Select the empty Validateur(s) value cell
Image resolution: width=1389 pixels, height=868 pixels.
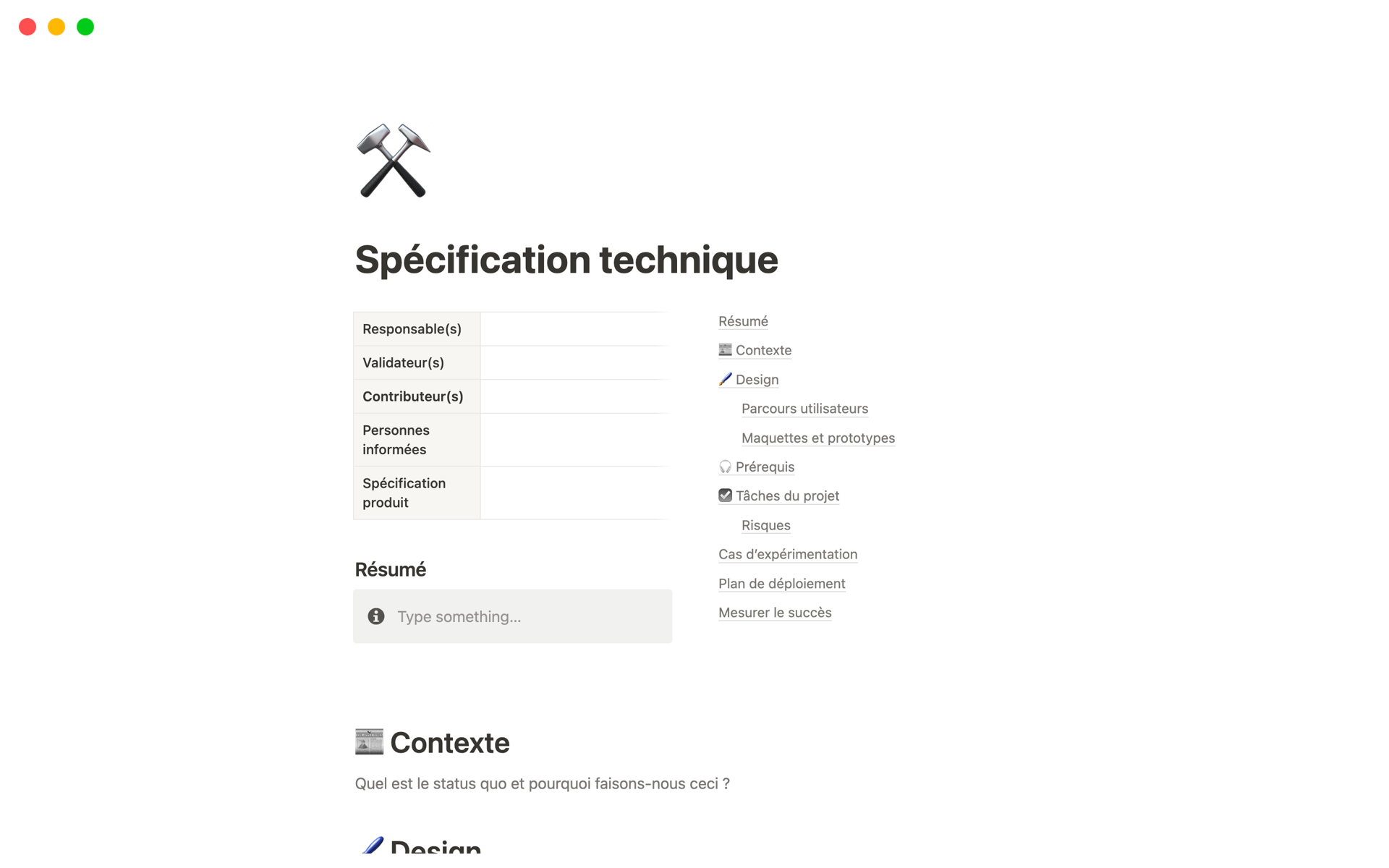(x=574, y=362)
